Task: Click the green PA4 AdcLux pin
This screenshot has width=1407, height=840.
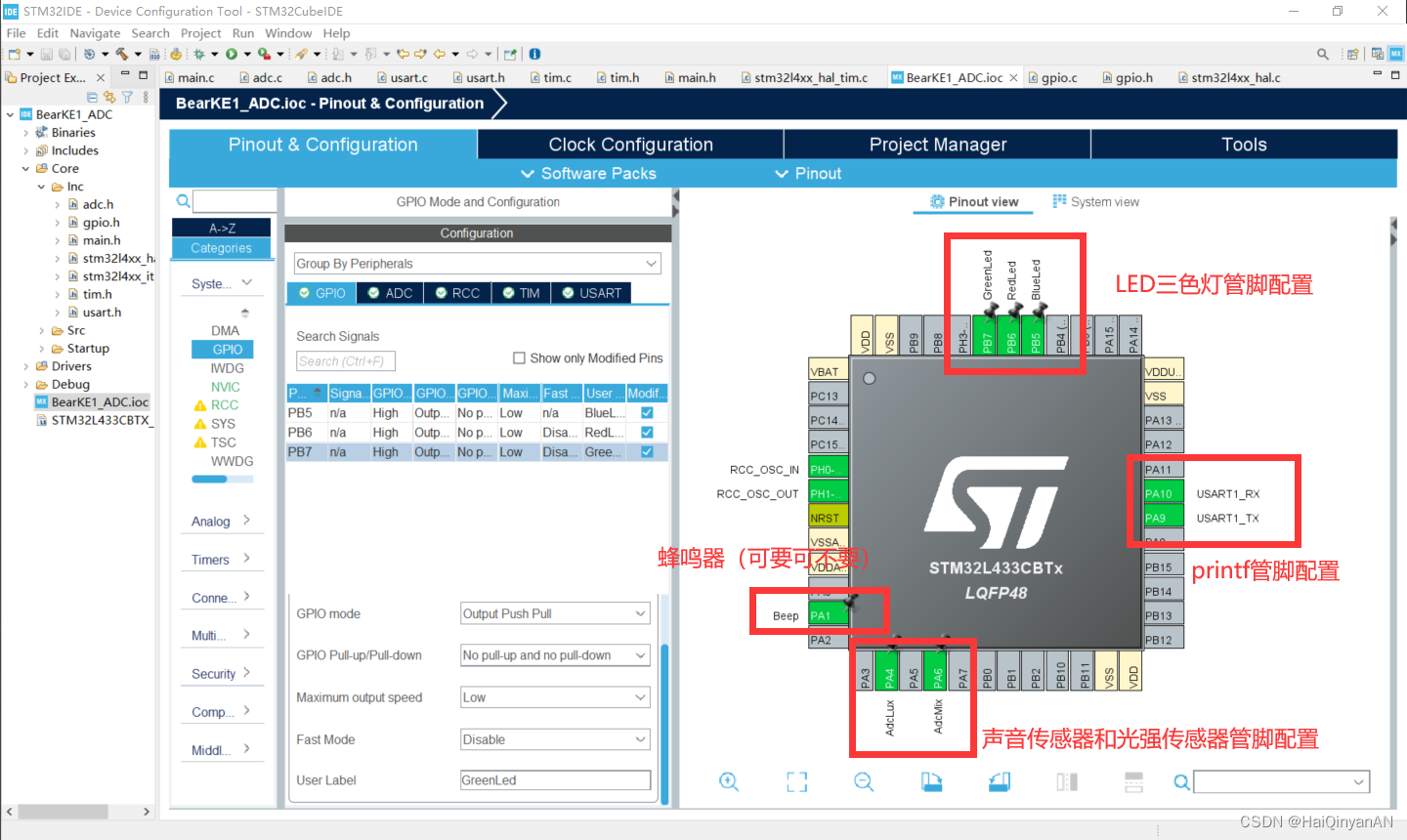Action: (889, 671)
